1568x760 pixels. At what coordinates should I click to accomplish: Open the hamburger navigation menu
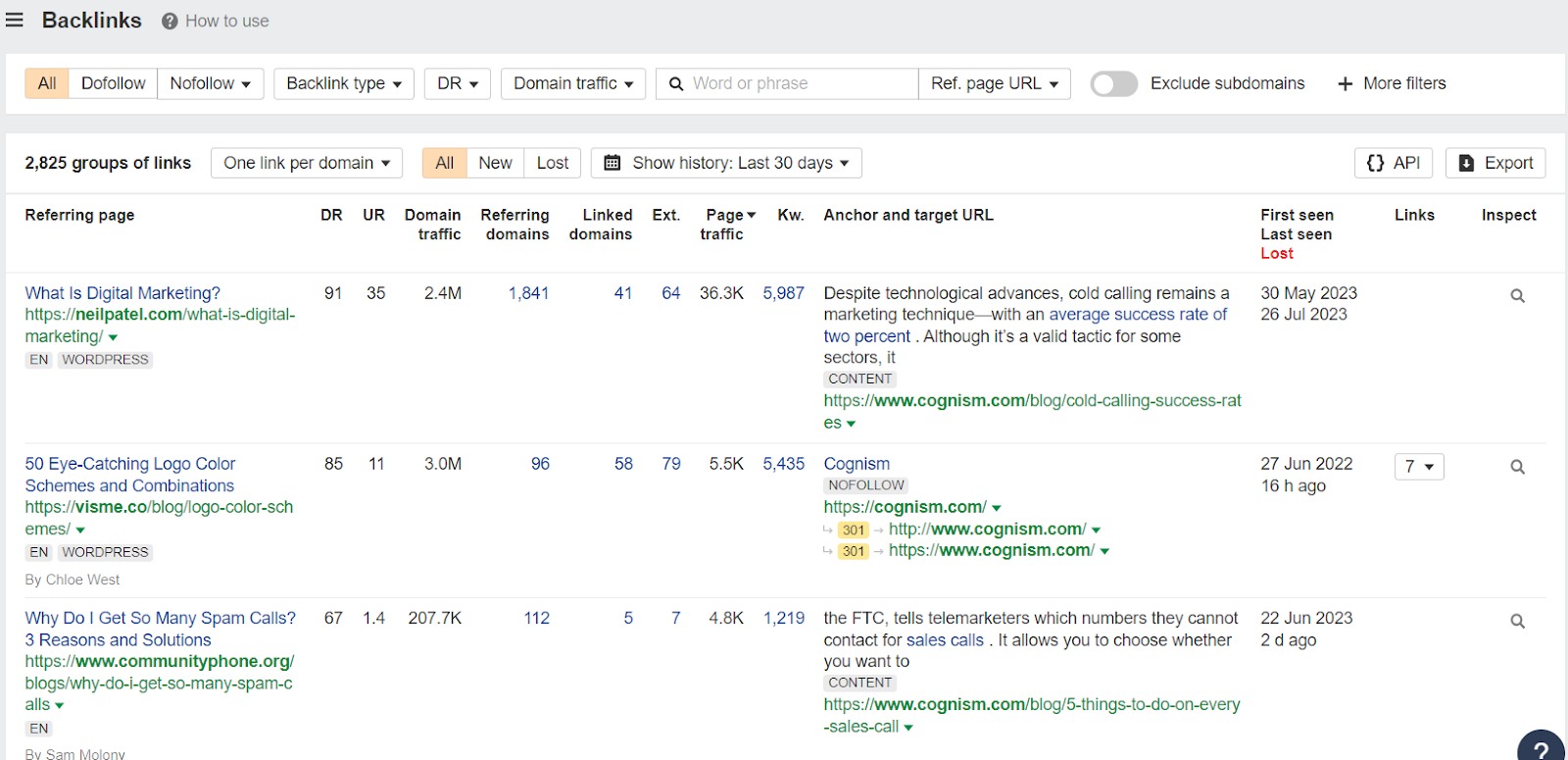coord(15,21)
